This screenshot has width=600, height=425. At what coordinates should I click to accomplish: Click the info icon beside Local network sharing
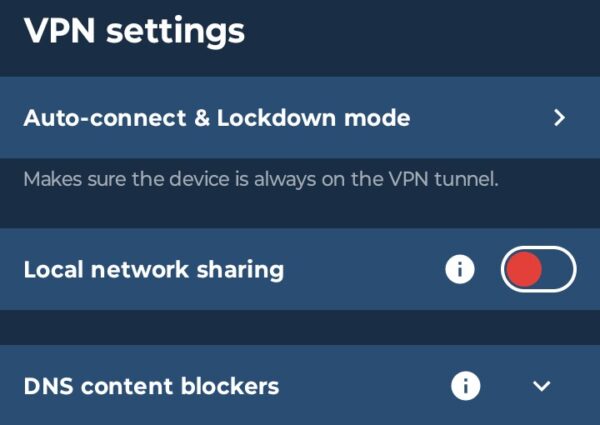459,269
